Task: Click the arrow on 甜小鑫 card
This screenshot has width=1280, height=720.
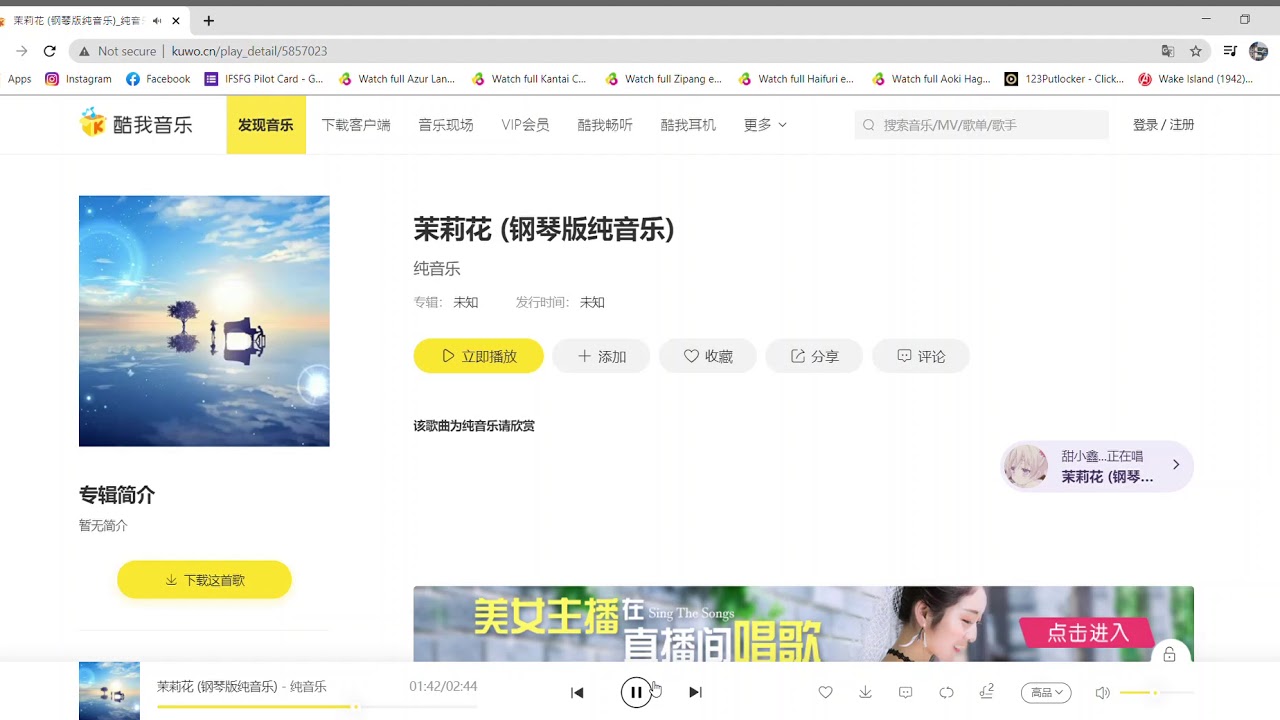Action: click(1176, 465)
